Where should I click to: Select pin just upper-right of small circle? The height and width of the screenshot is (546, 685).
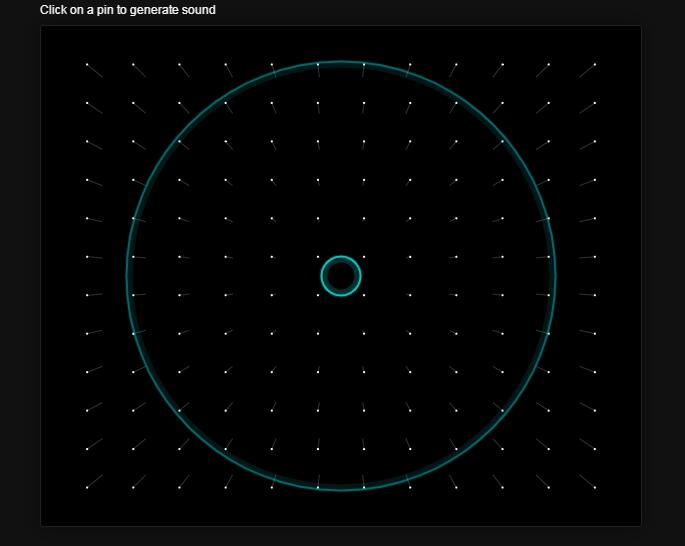pyautogui.click(x=364, y=257)
